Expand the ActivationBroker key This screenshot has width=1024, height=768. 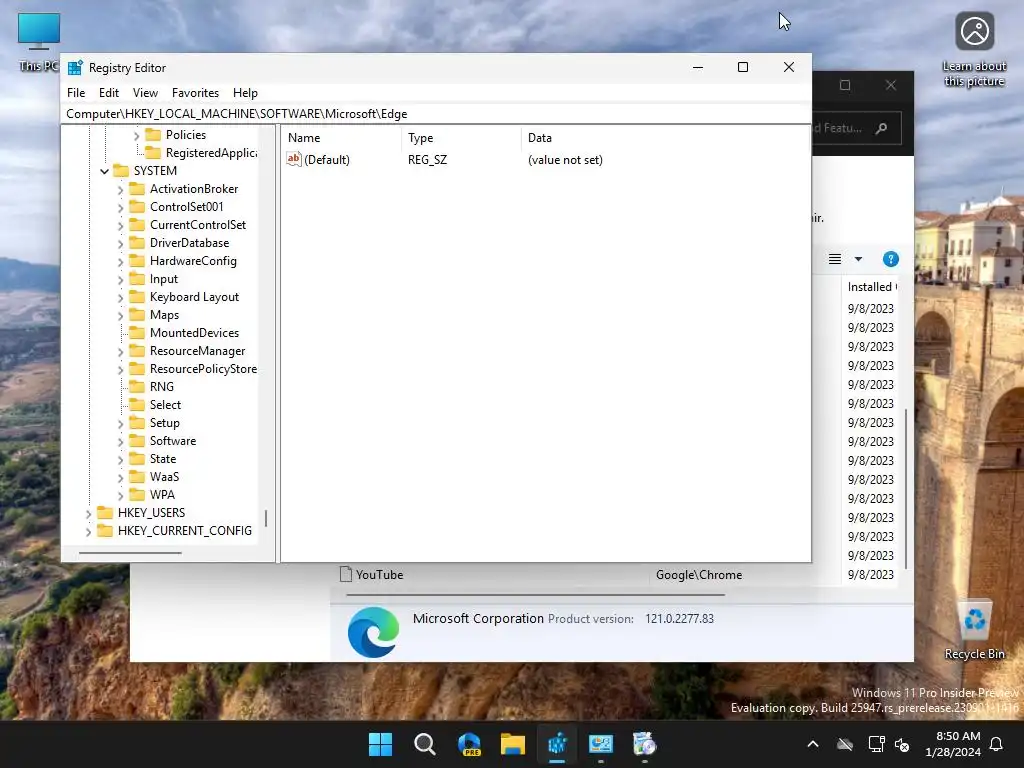click(120, 190)
